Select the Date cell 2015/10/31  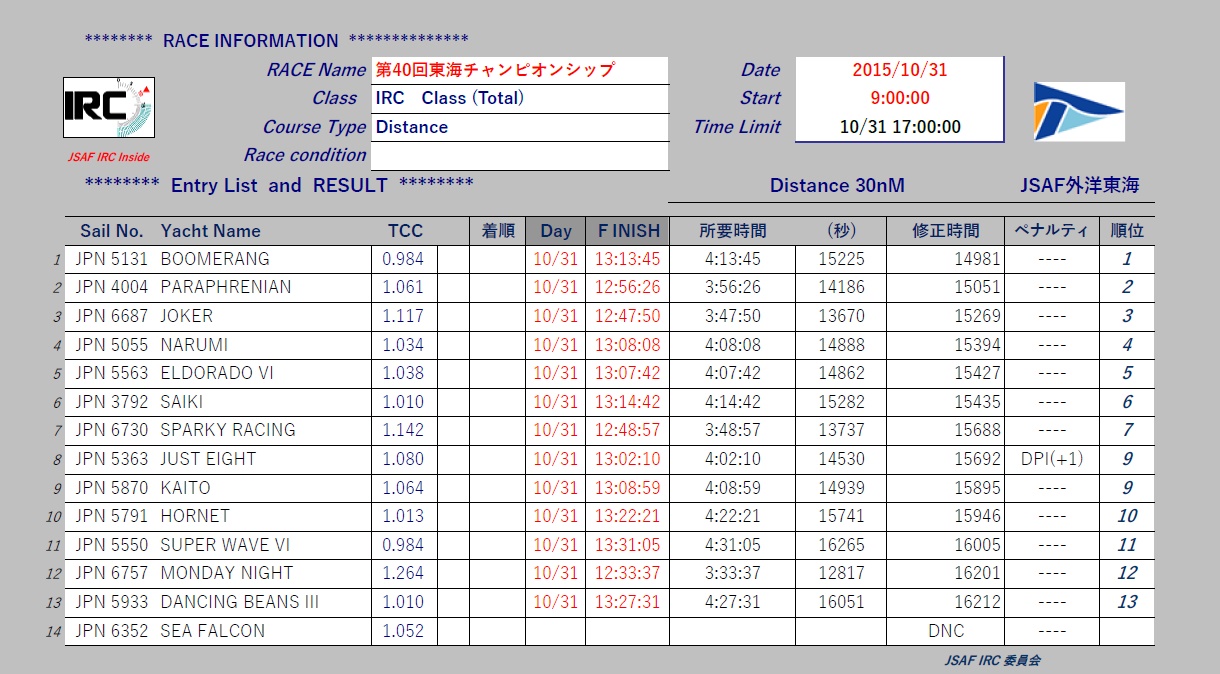(x=899, y=70)
